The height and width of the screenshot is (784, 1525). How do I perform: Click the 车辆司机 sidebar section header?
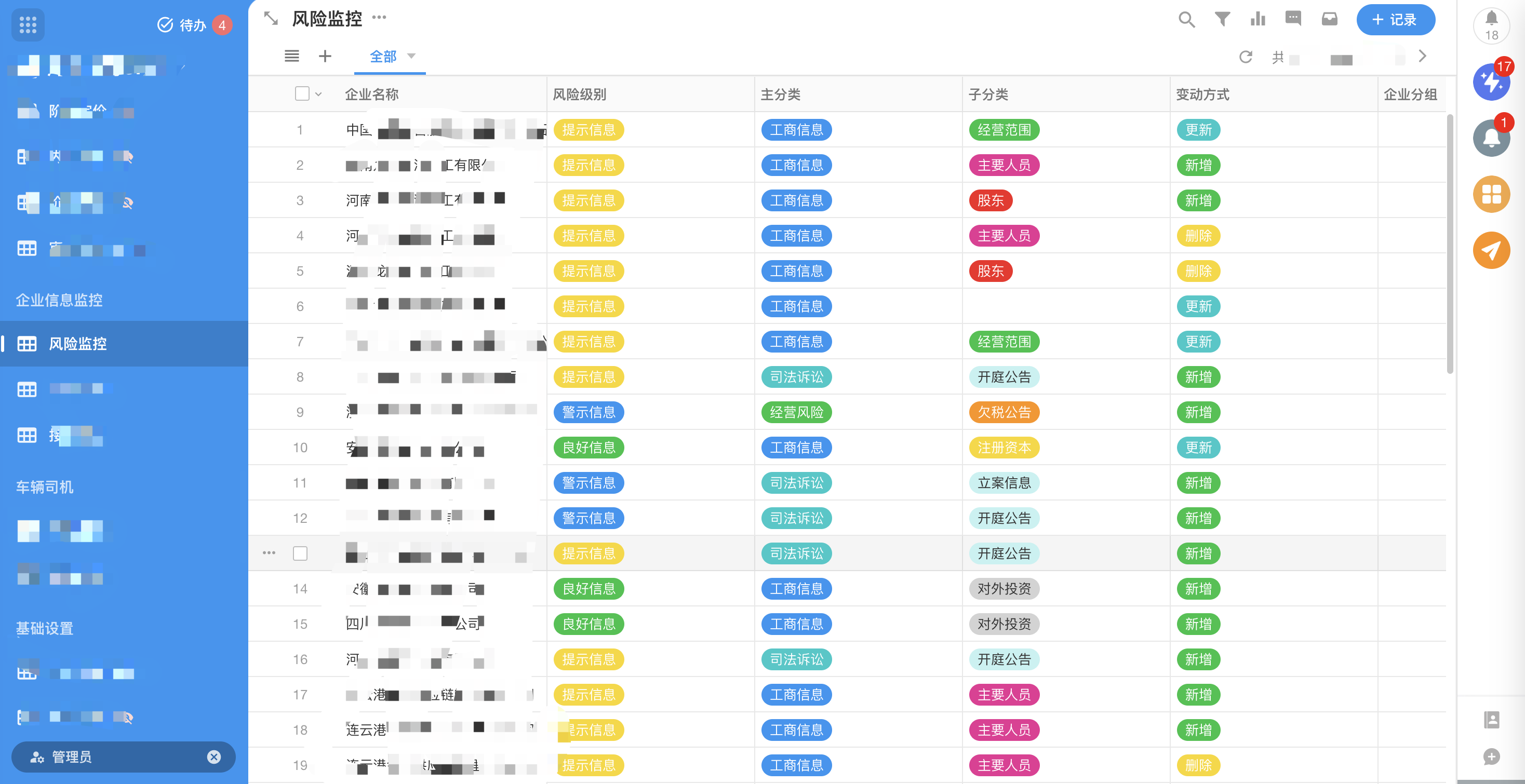tap(44, 487)
